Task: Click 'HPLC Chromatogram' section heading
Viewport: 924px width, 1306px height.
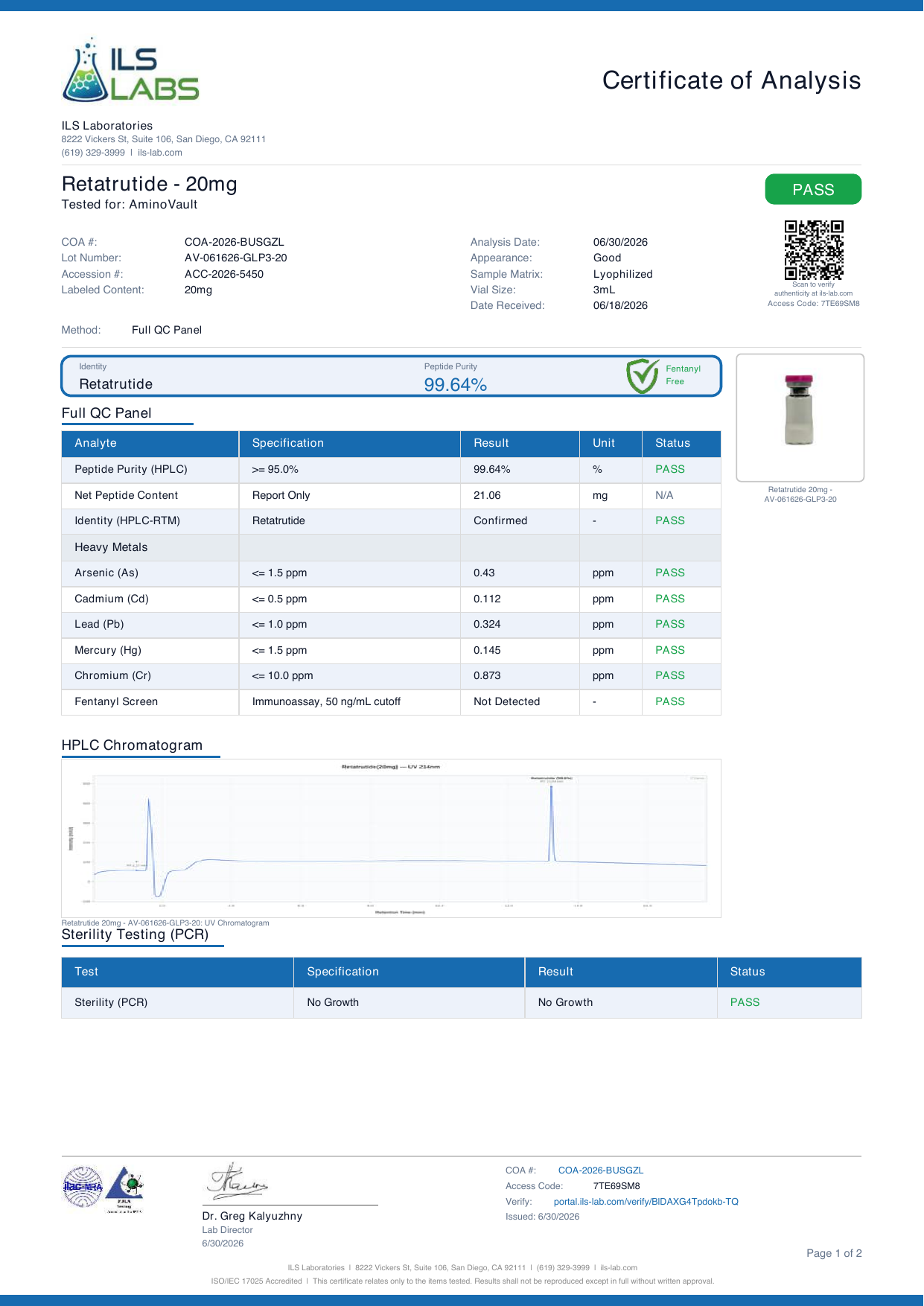Action: [x=132, y=745]
